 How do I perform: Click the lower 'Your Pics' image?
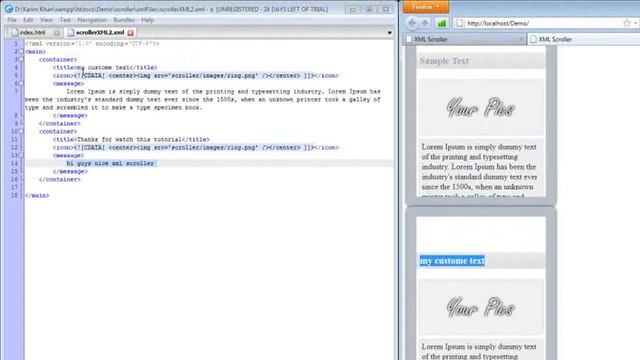click(x=481, y=307)
